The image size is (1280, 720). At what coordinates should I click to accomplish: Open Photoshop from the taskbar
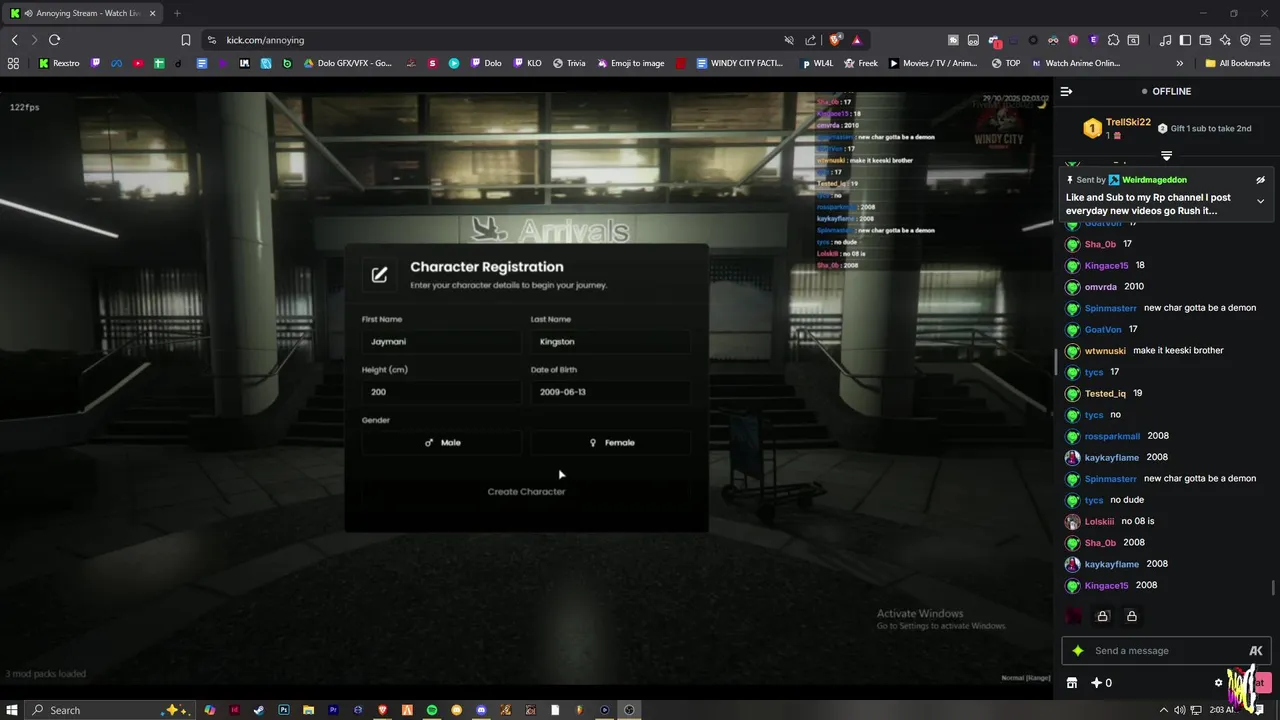[x=284, y=710]
